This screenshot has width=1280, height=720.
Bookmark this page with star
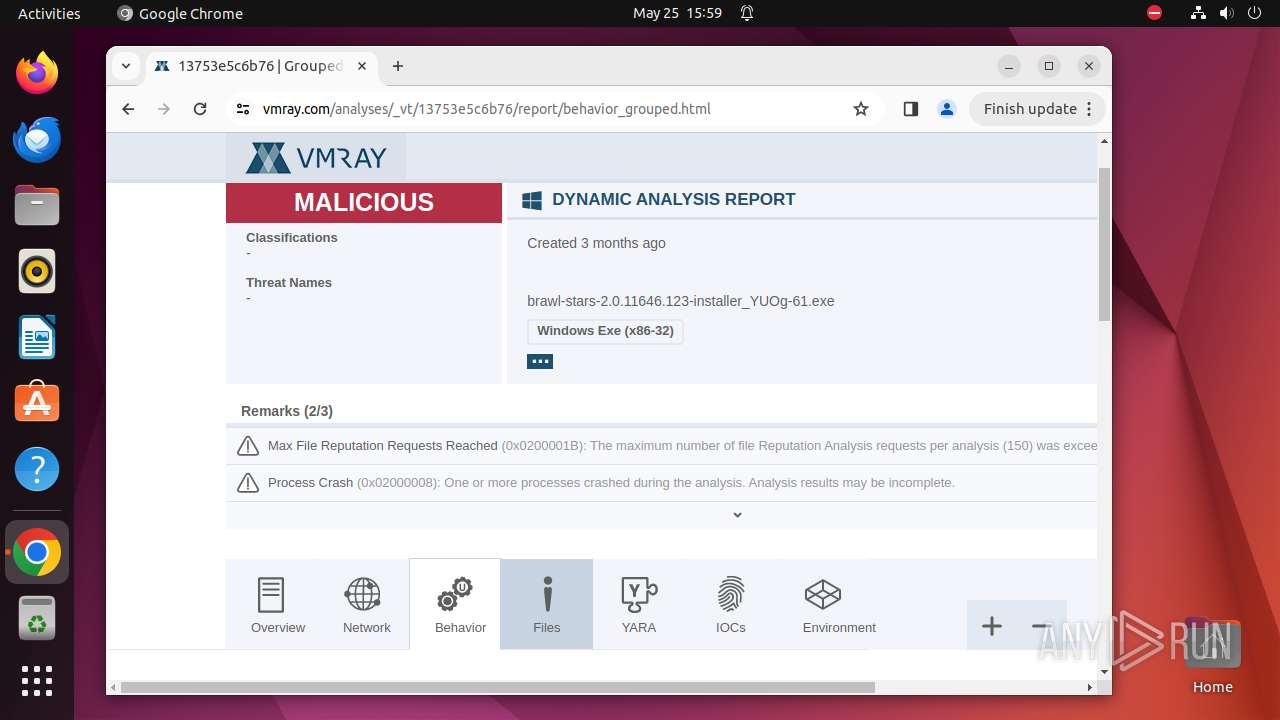(x=861, y=109)
